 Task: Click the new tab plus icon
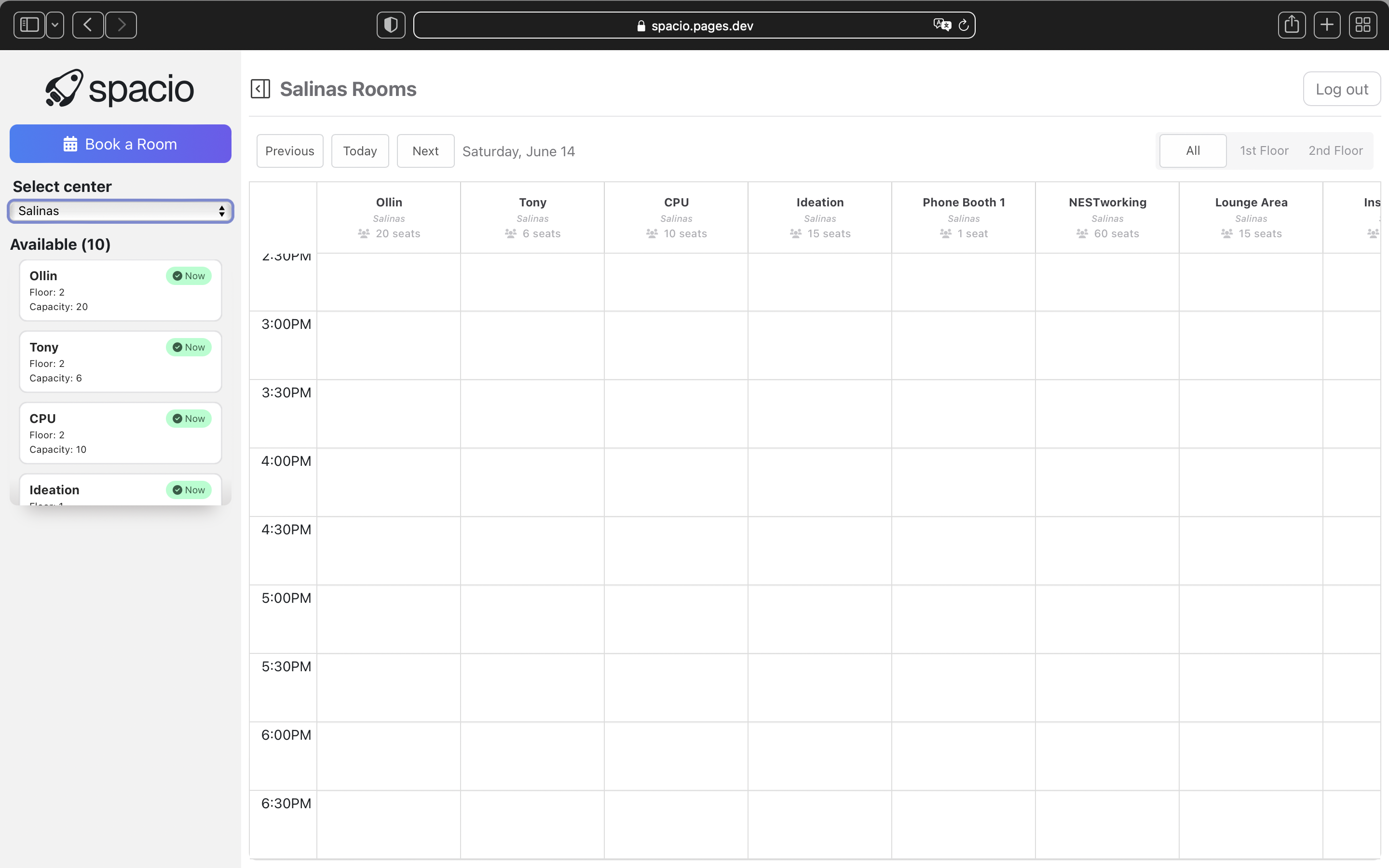pos(1327,25)
